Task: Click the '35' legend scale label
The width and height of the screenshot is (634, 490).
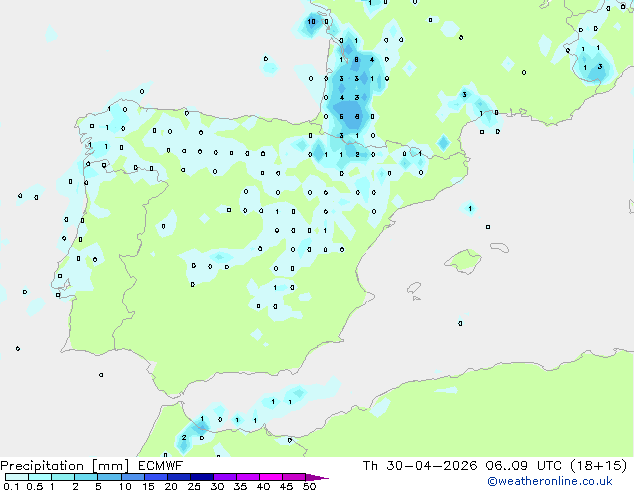Action: pos(240,486)
